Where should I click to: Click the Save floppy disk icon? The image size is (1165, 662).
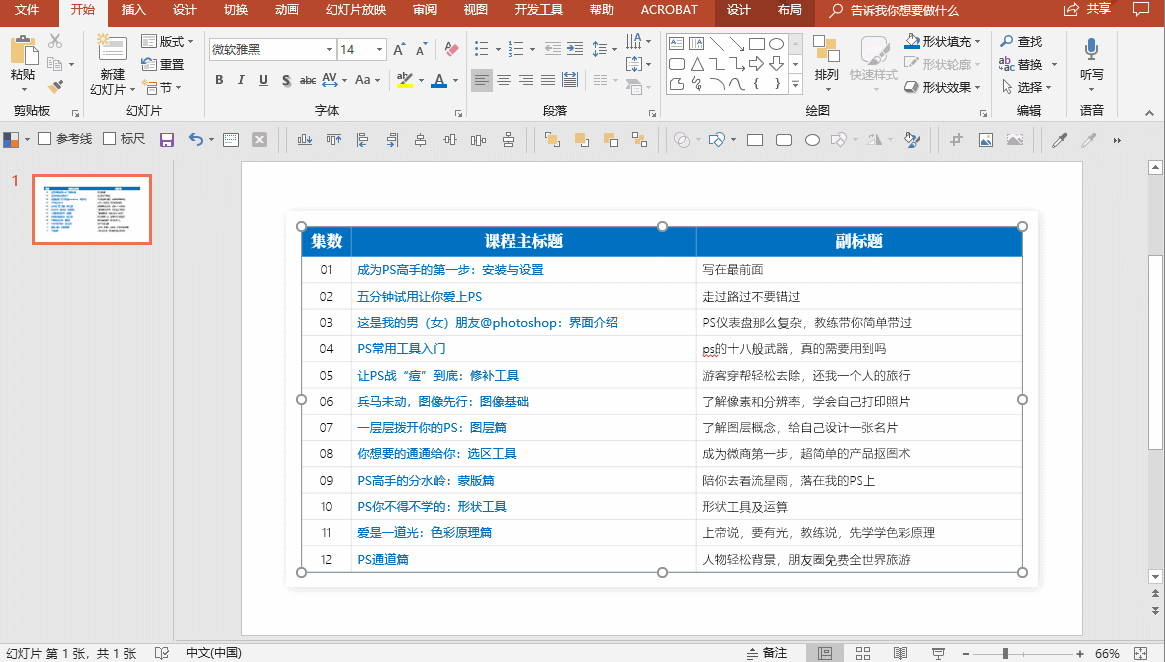pos(166,140)
